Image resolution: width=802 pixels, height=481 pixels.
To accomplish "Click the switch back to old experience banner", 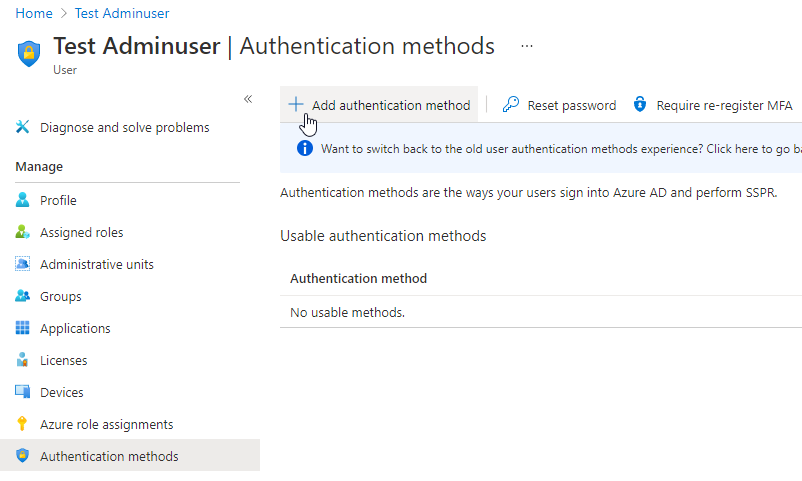I will [541, 149].
